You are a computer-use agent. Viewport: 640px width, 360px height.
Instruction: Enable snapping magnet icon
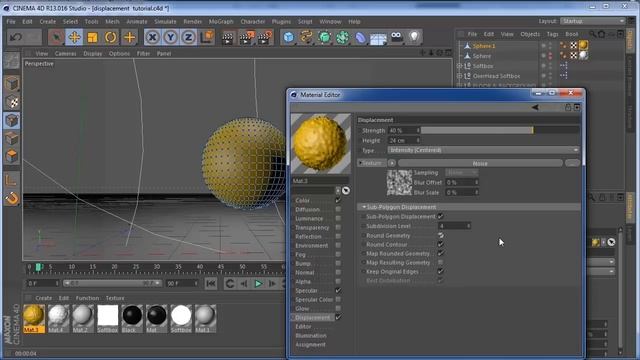click(12, 198)
